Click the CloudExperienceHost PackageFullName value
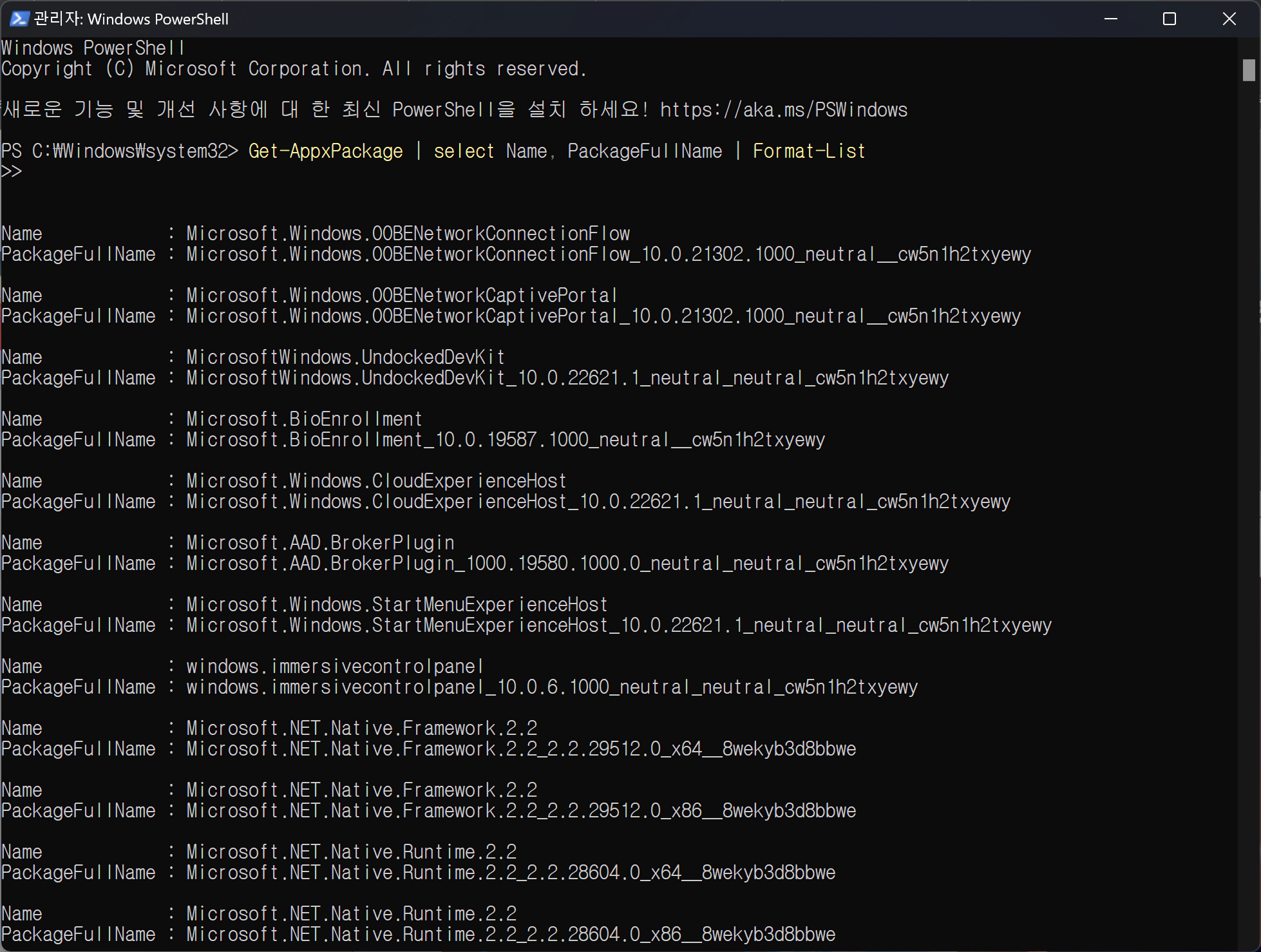Screen dimensions: 1261x952 [x=598, y=501]
